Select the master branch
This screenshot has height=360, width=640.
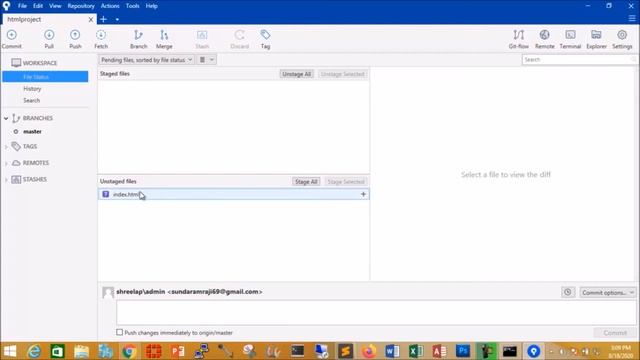[x=32, y=131]
